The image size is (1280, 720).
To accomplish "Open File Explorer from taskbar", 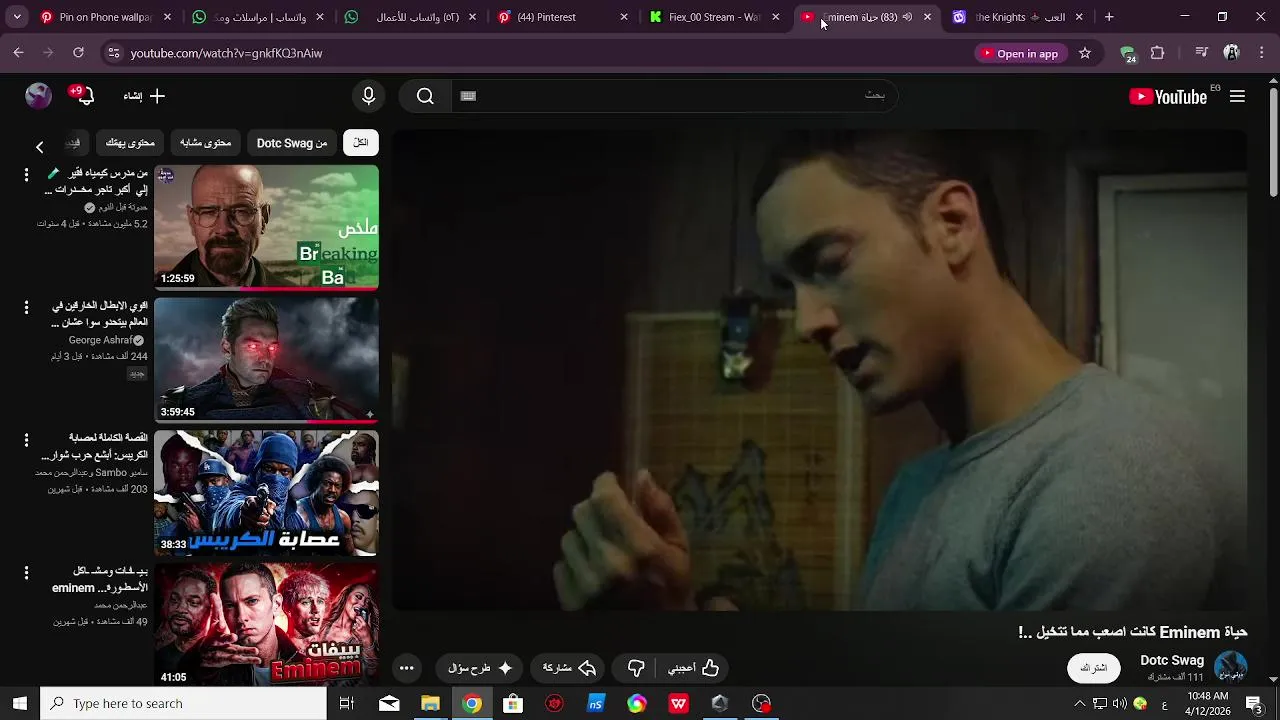I will coord(430,704).
